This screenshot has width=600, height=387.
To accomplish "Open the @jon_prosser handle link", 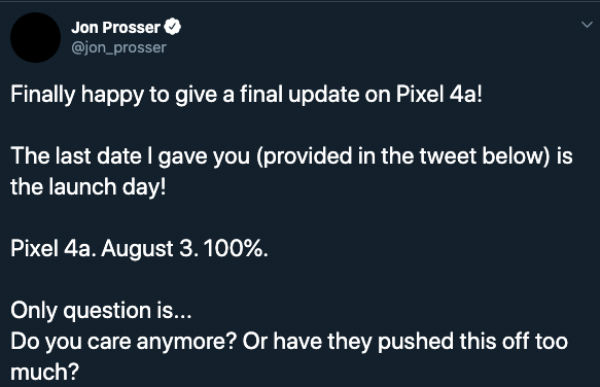I will tap(119, 48).
